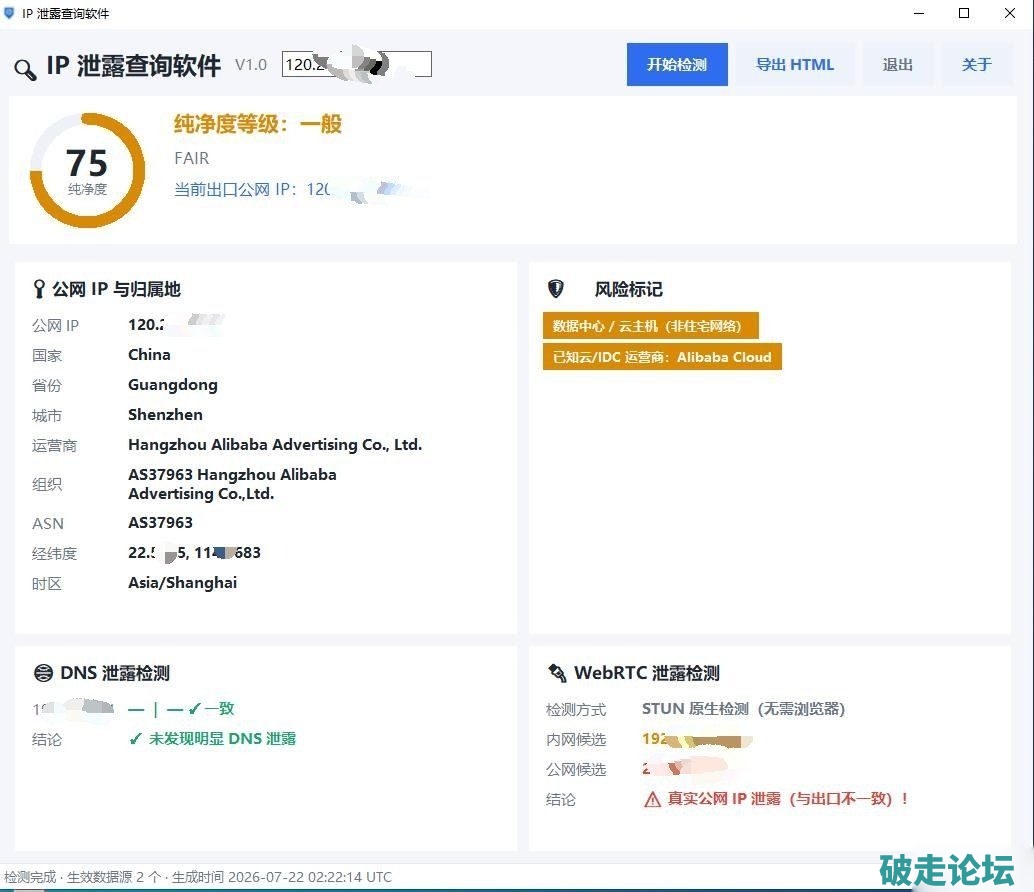Click the app shield icon in title bar
The height and width of the screenshot is (892, 1034).
tap(9, 13)
